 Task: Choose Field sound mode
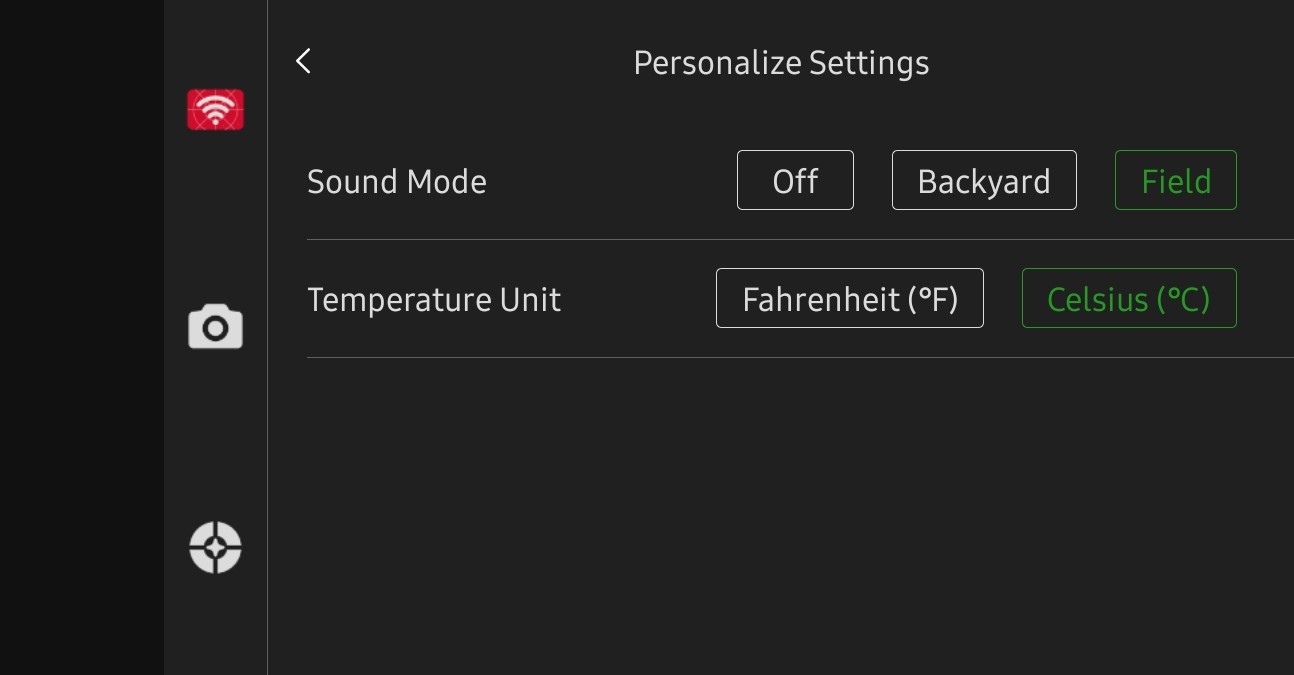(1175, 180)
